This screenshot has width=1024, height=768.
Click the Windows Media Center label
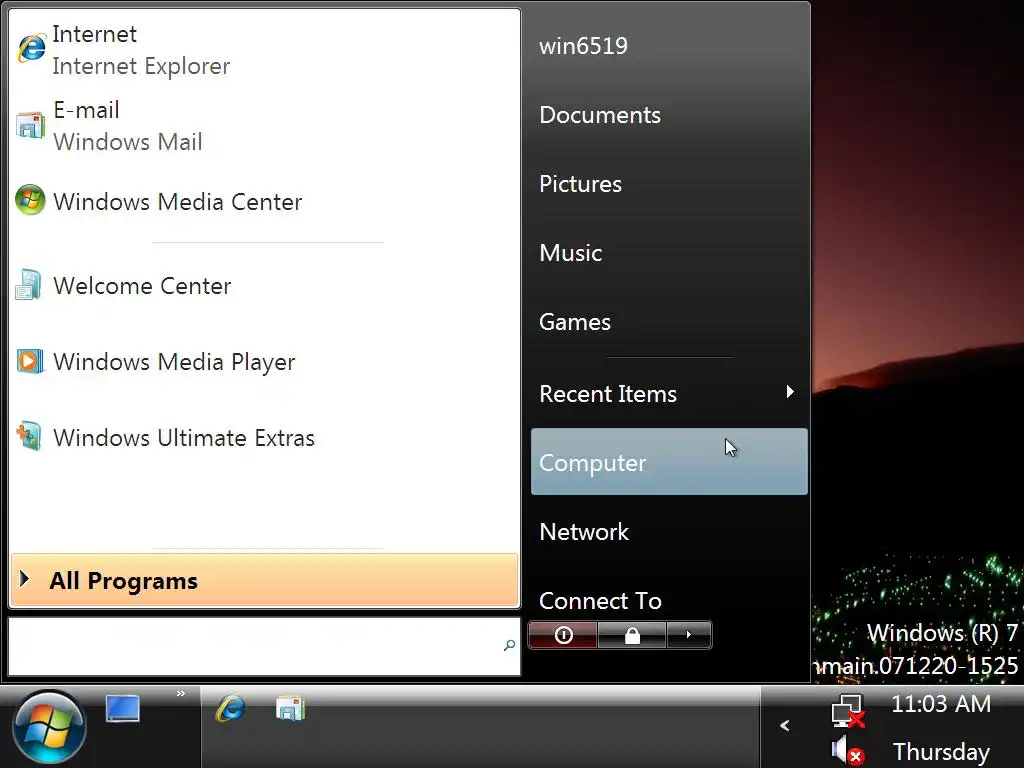(x=178, y=202)
